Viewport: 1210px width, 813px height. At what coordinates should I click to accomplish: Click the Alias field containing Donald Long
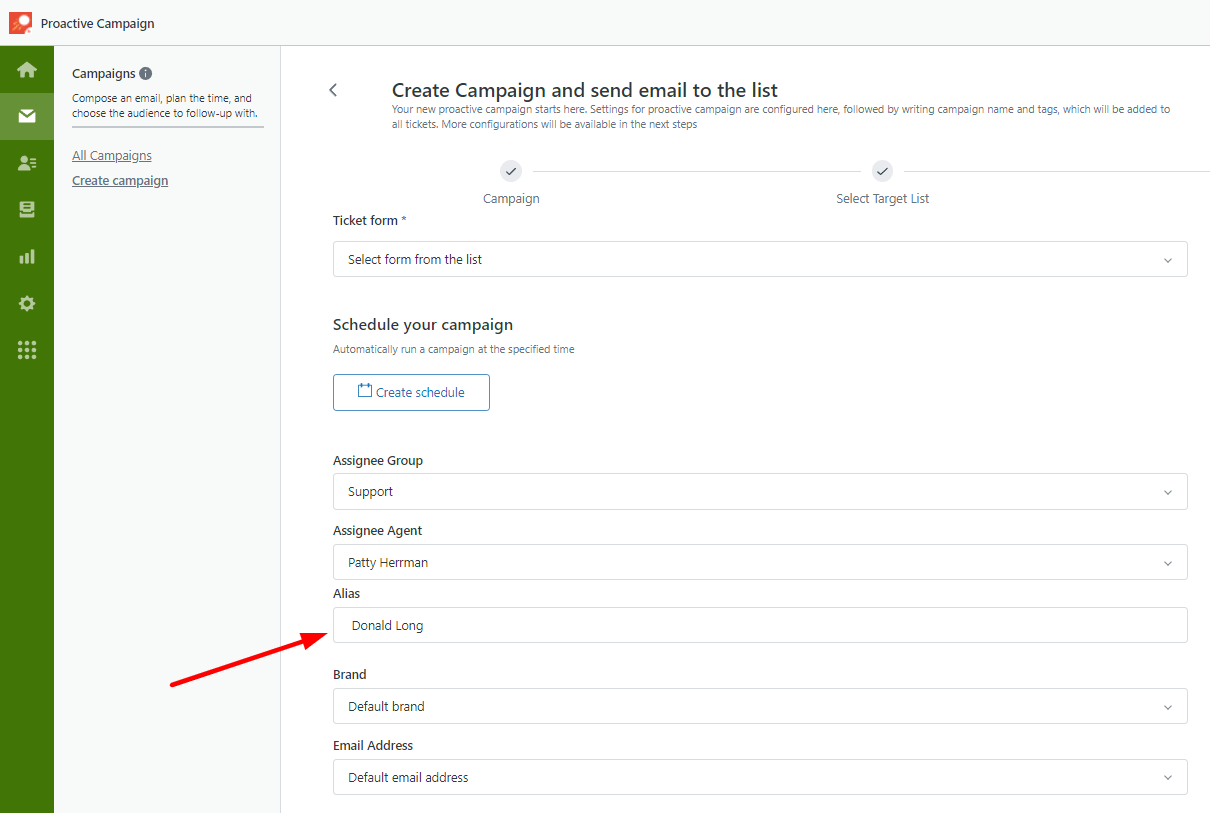760,625
